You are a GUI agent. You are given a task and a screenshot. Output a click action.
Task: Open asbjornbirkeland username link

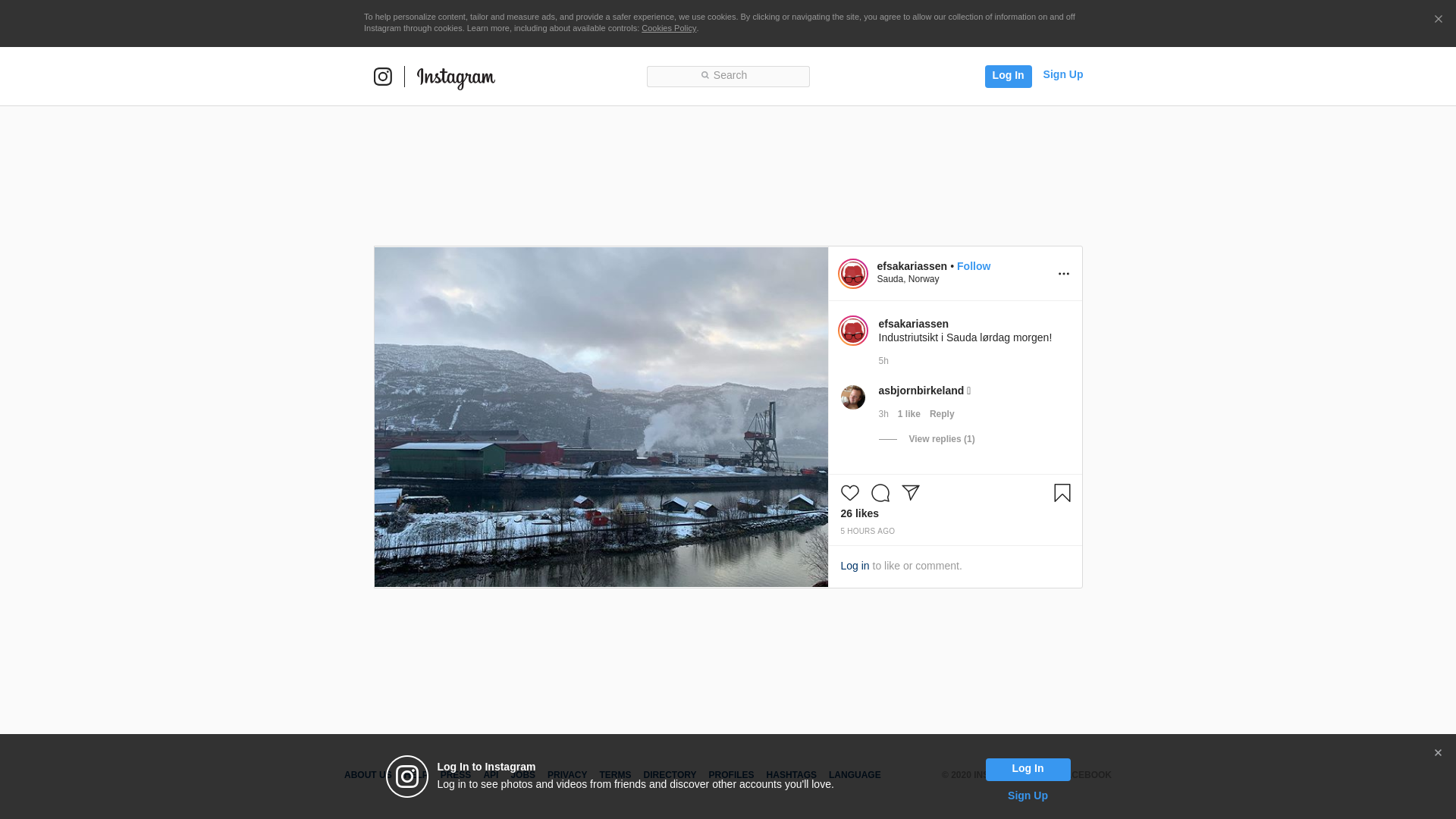pyautogui.click(x=921, y=391)
